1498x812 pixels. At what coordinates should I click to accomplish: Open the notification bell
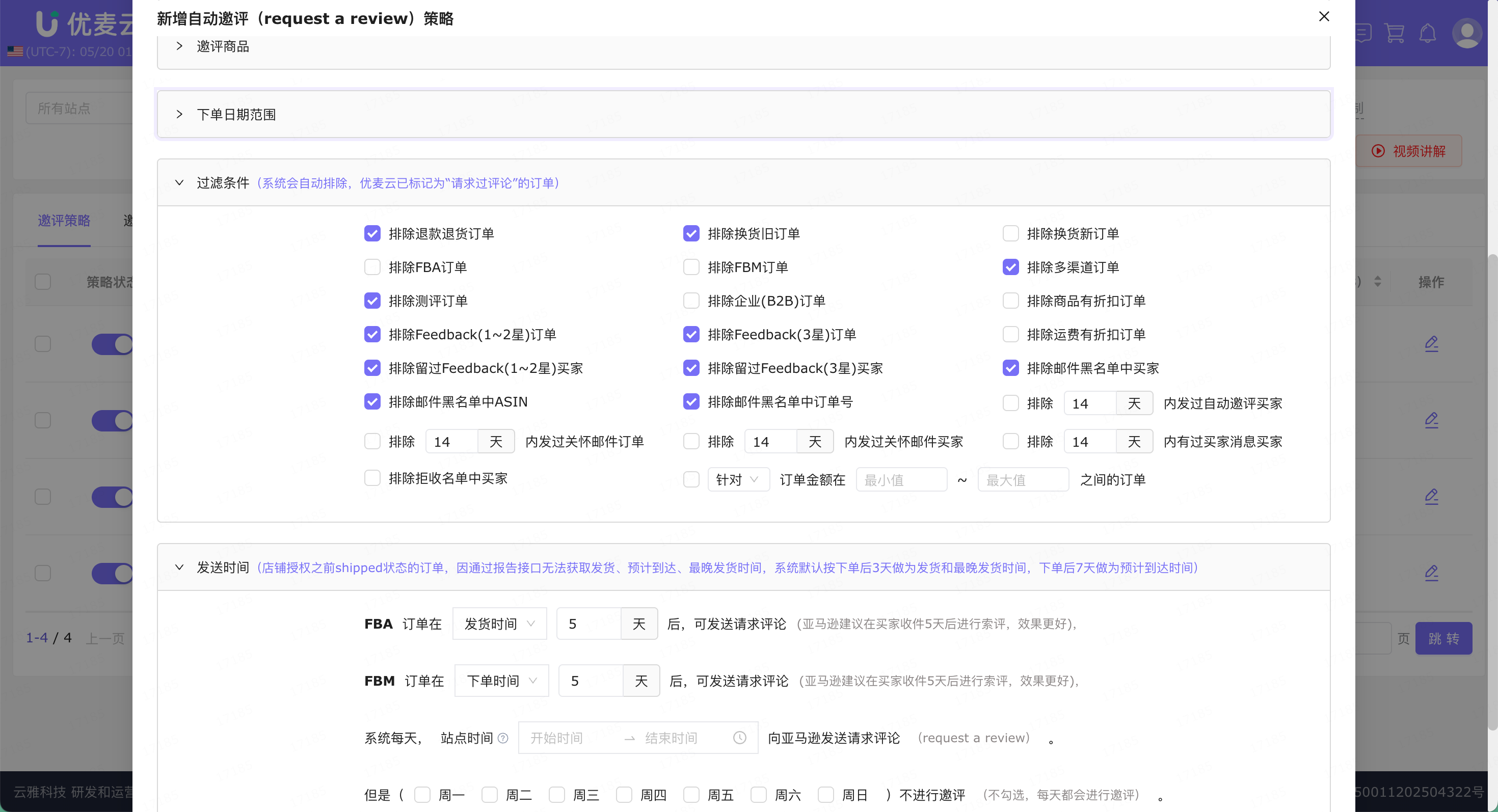coord(1428,33)
